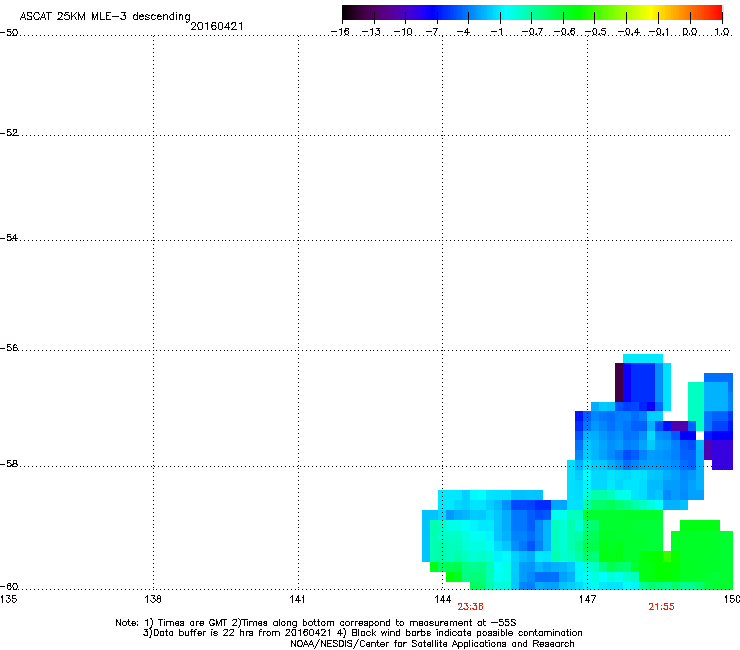
Task: Click the red "23:36" pass time
Action: (470, 607)
